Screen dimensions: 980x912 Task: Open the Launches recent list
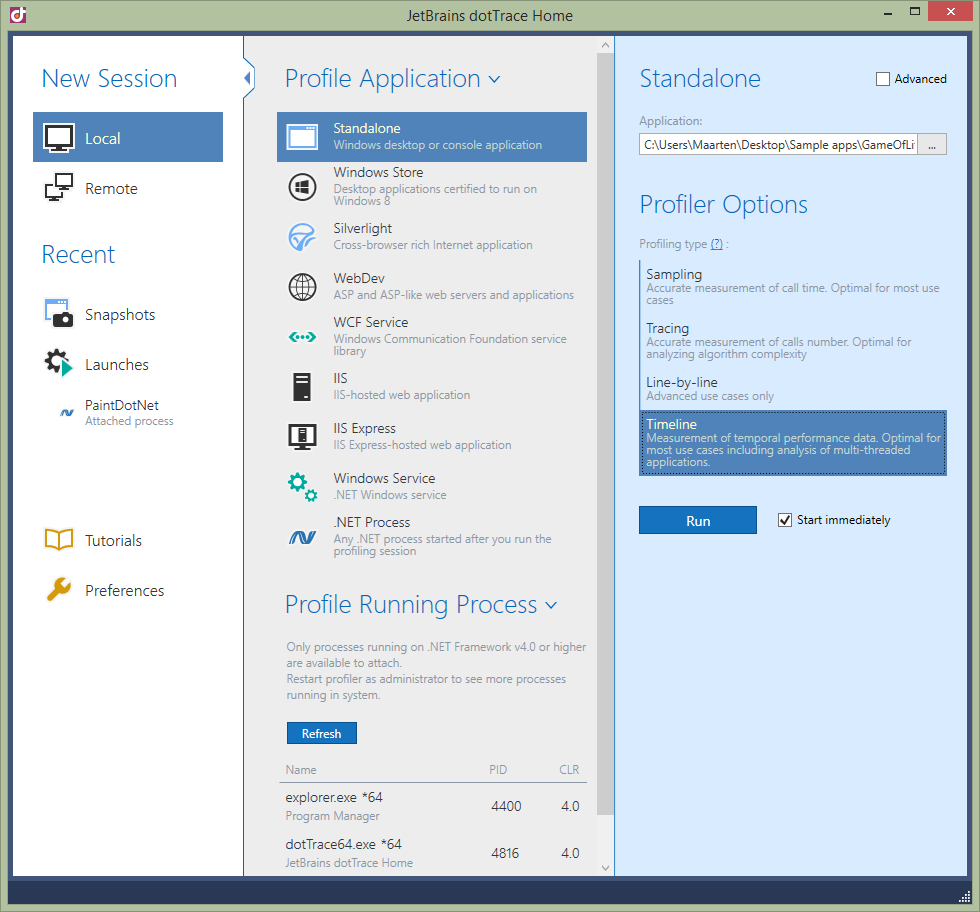(128, 364)
